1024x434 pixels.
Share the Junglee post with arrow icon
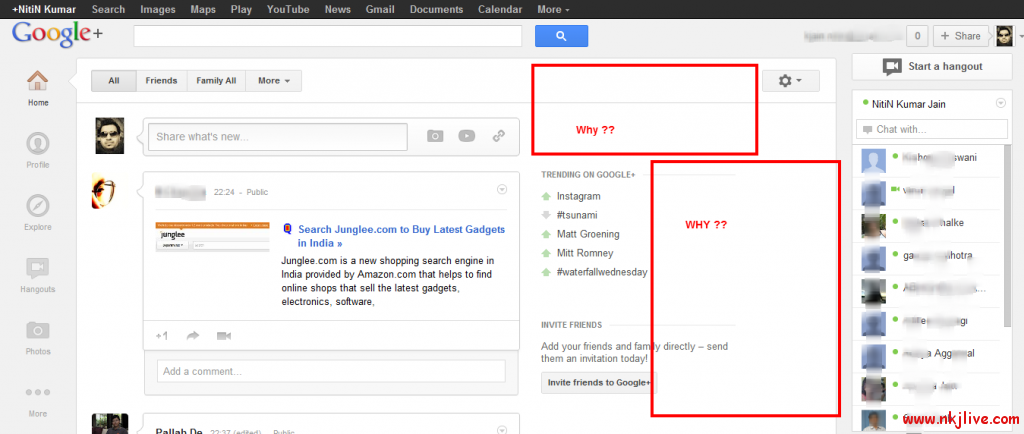click(193, 336)
